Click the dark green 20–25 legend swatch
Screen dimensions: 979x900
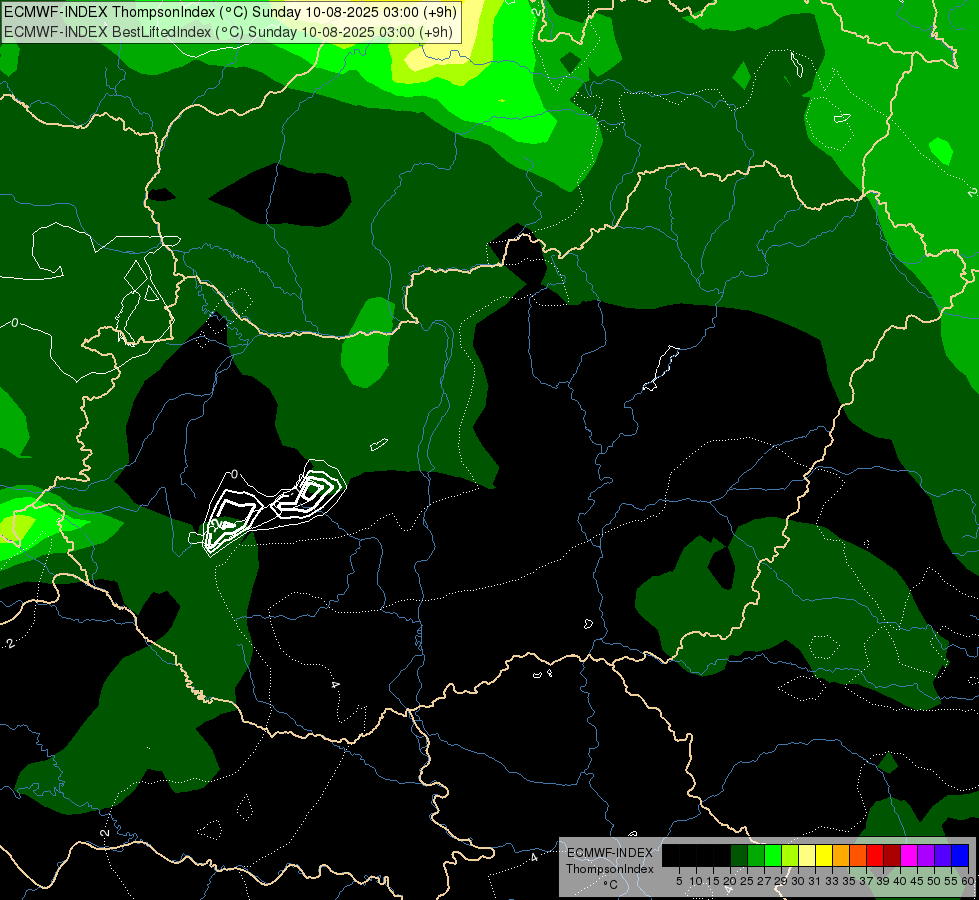pos(739,855)
